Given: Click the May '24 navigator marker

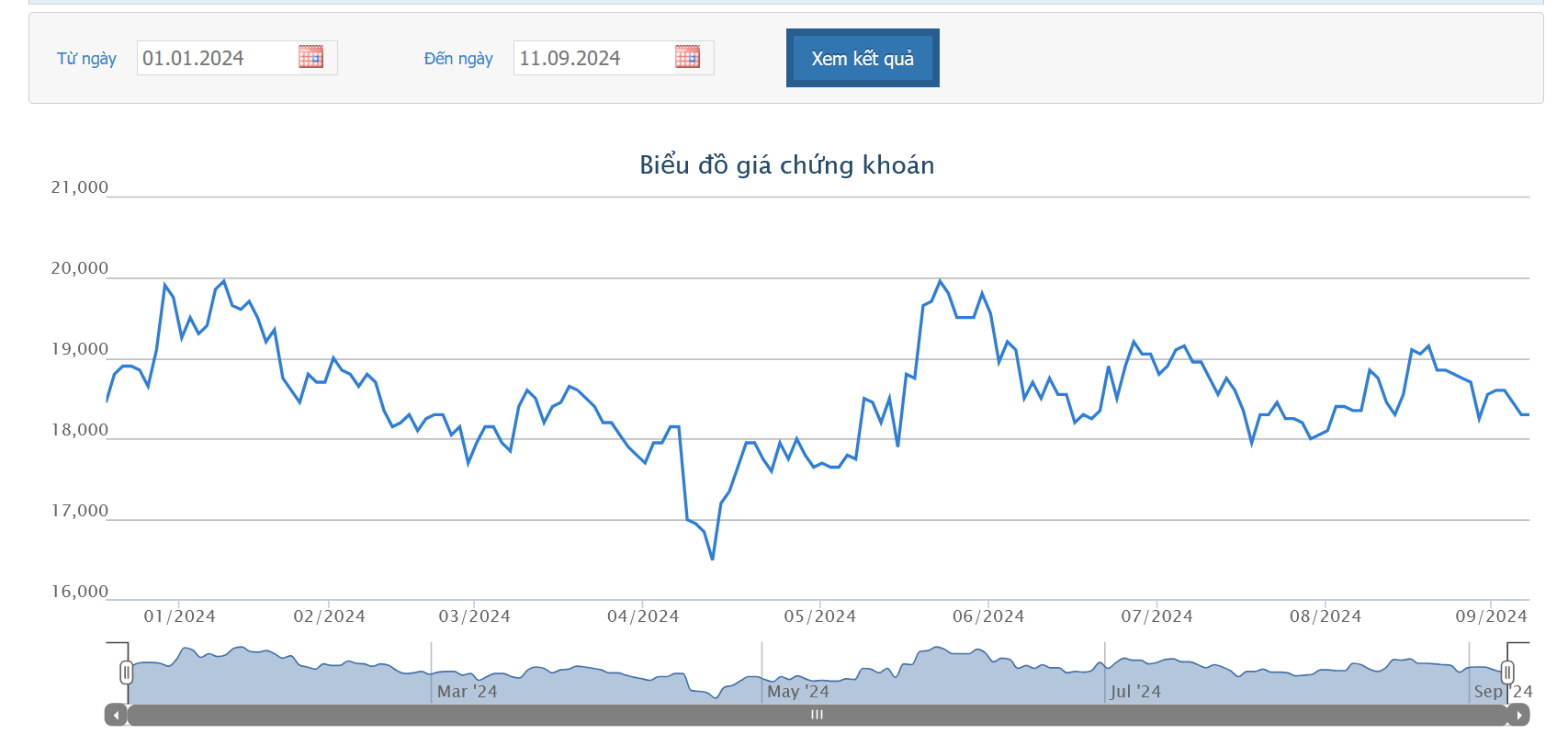Looking at the screenshot, I should 798,692.
